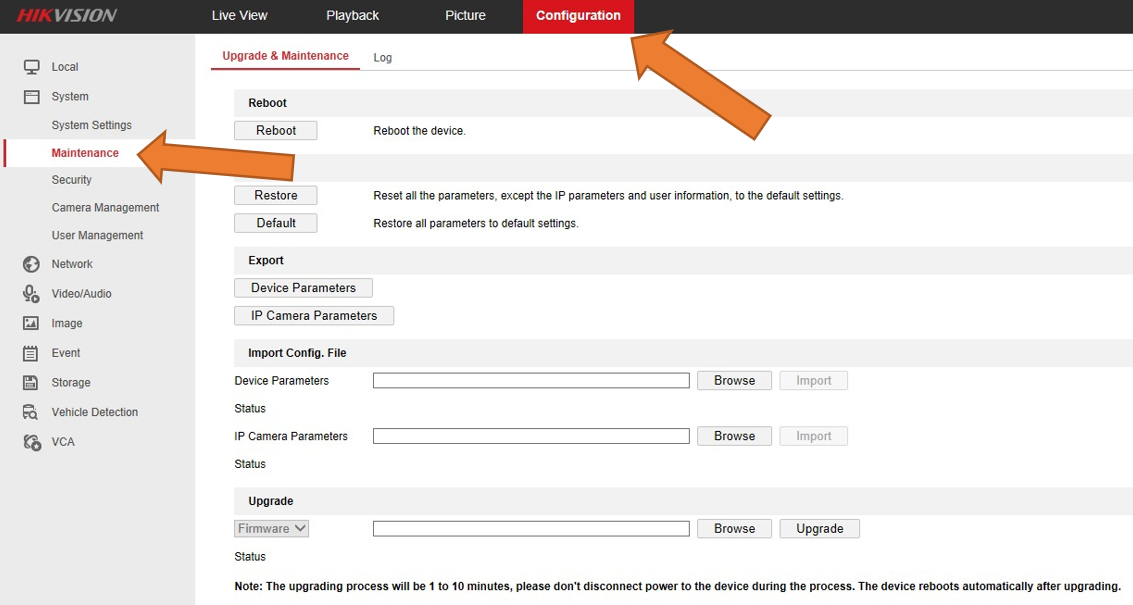Go to the Live View page
The image size is (1133, 605).
click(239, 15)
